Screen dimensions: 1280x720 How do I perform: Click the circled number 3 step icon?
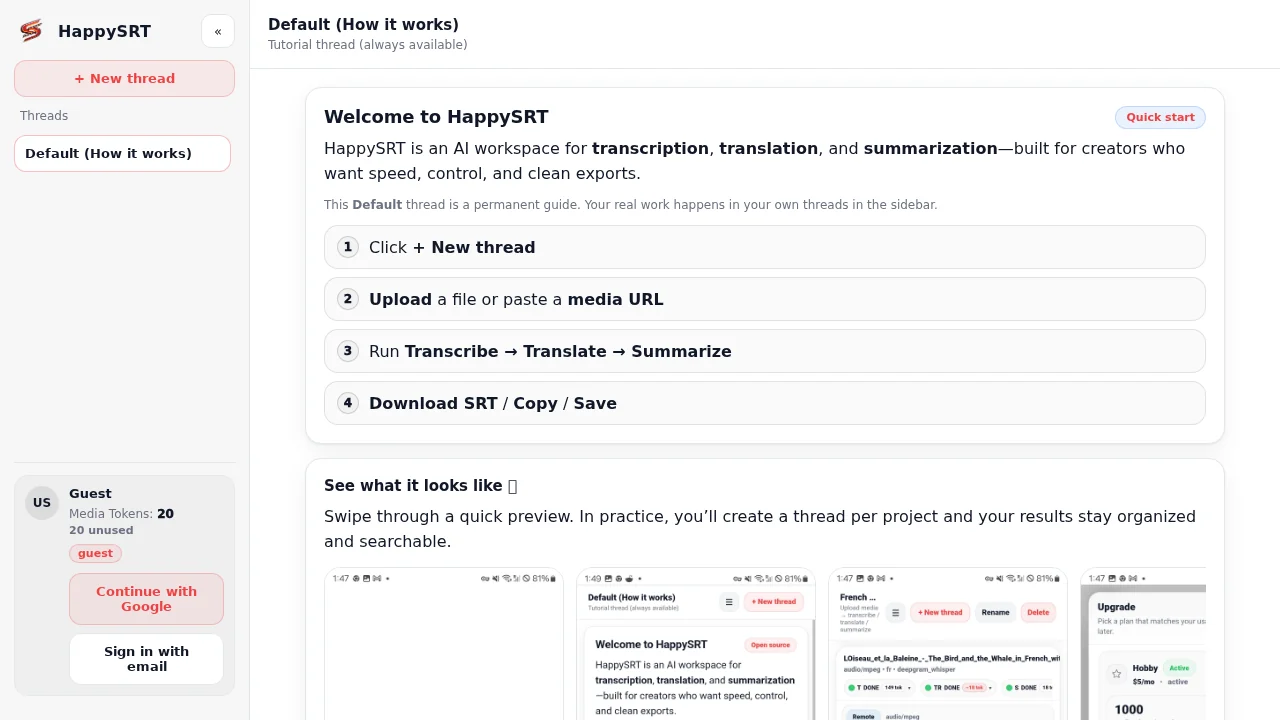pos(347,351)
